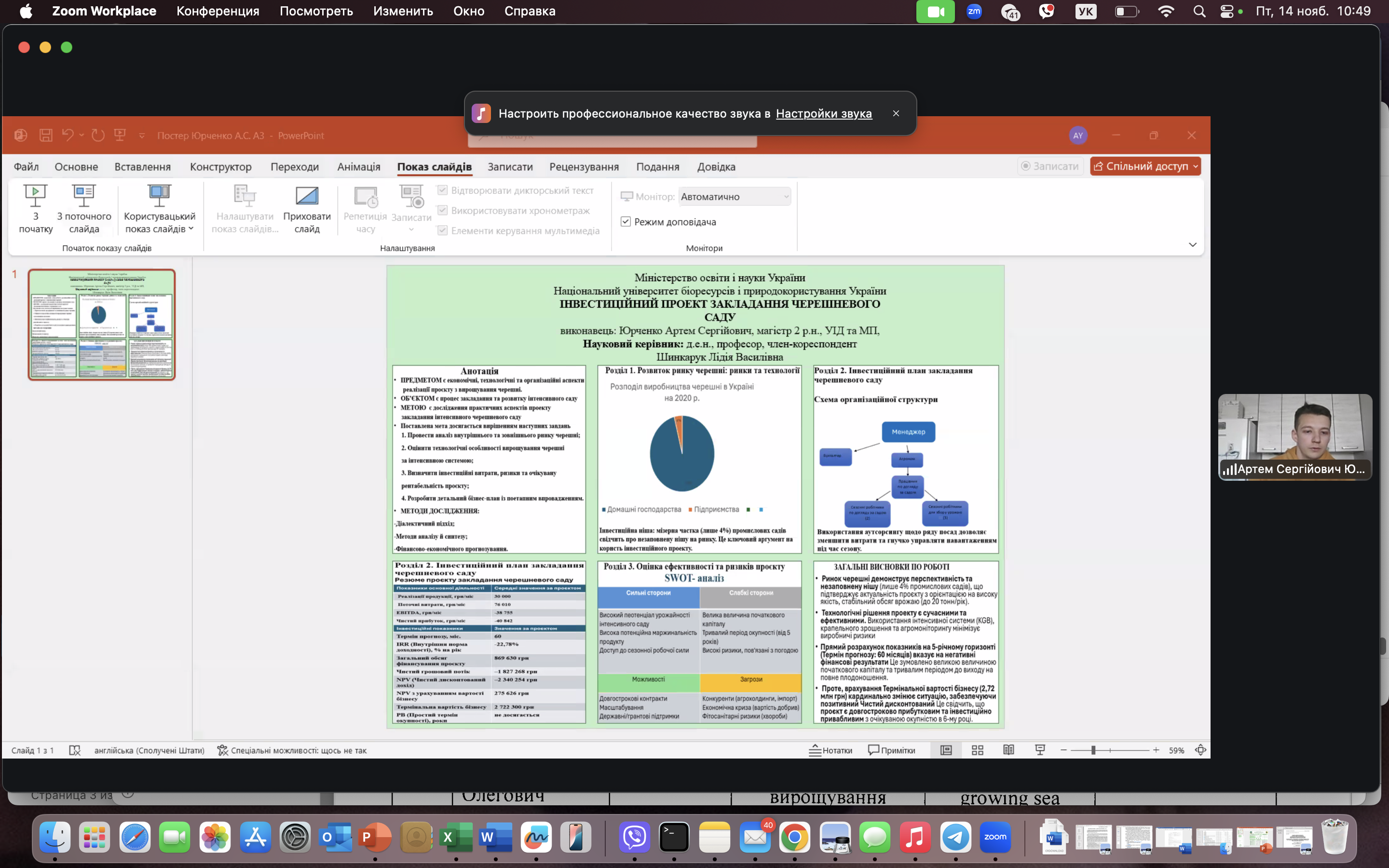
Task: Start slideshow from beginning icon
Action: (35, 196)
